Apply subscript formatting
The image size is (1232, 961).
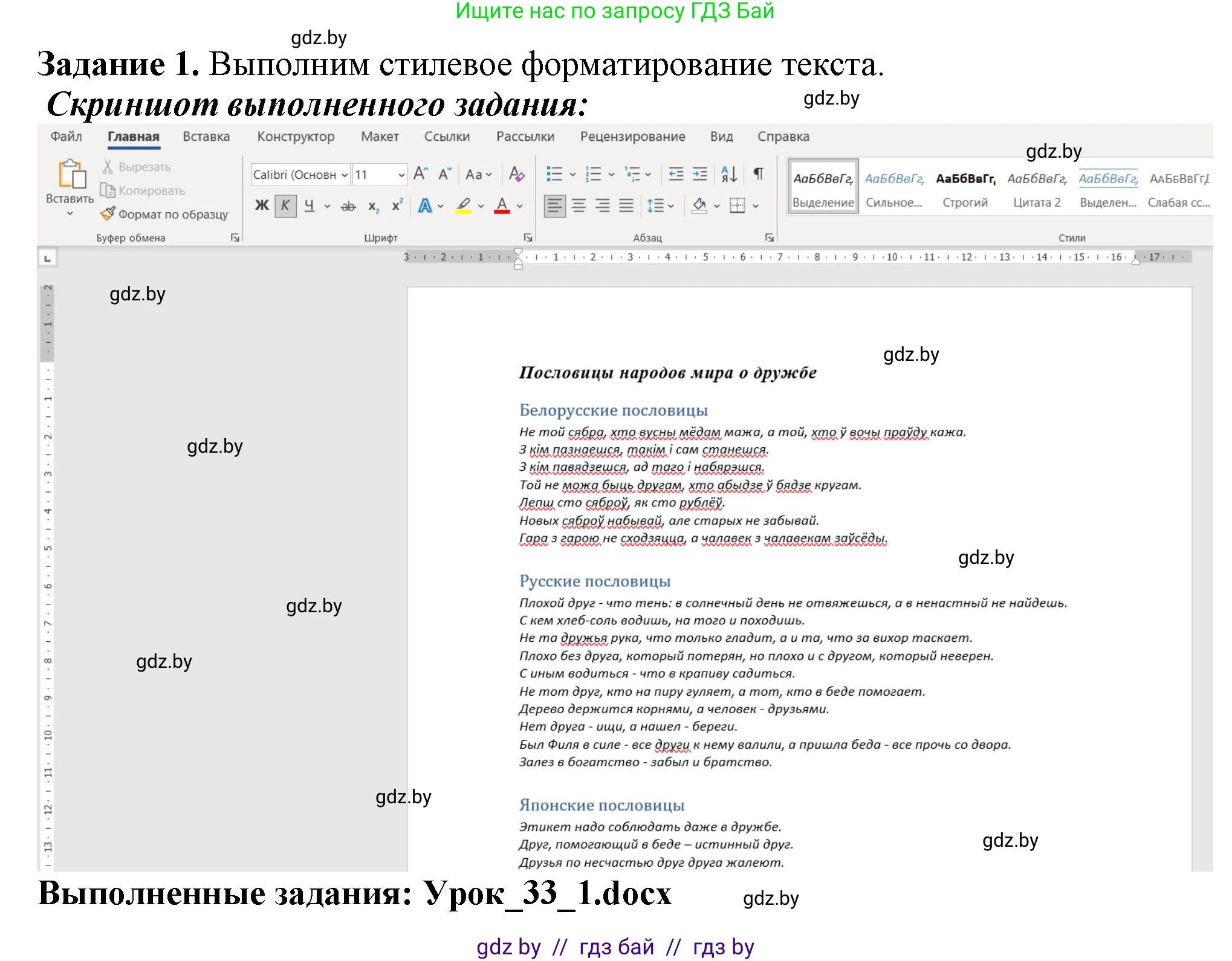pos(374,206)
